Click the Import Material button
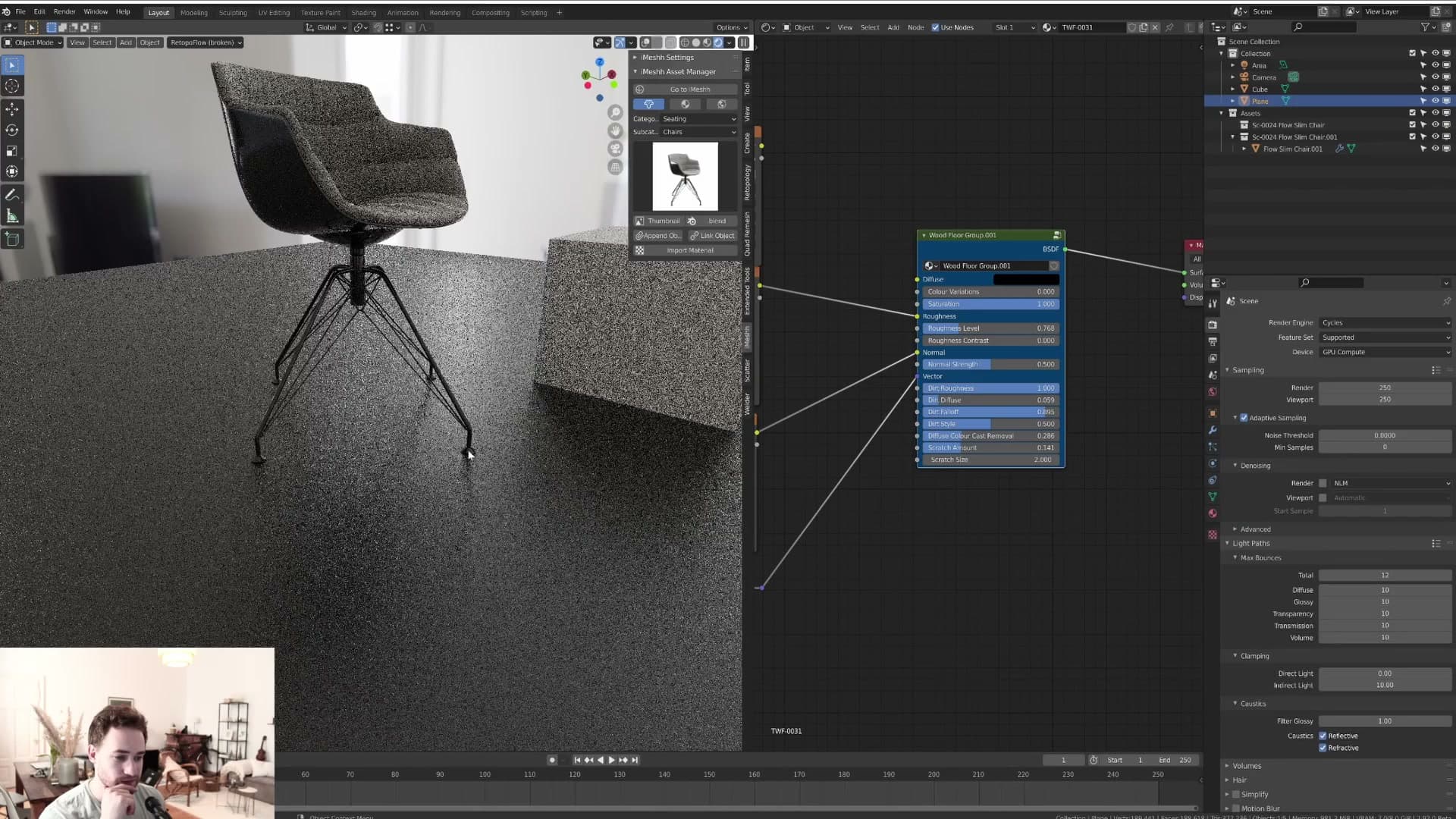Viewport: 1456px width, 819px height. coord(686,250)
